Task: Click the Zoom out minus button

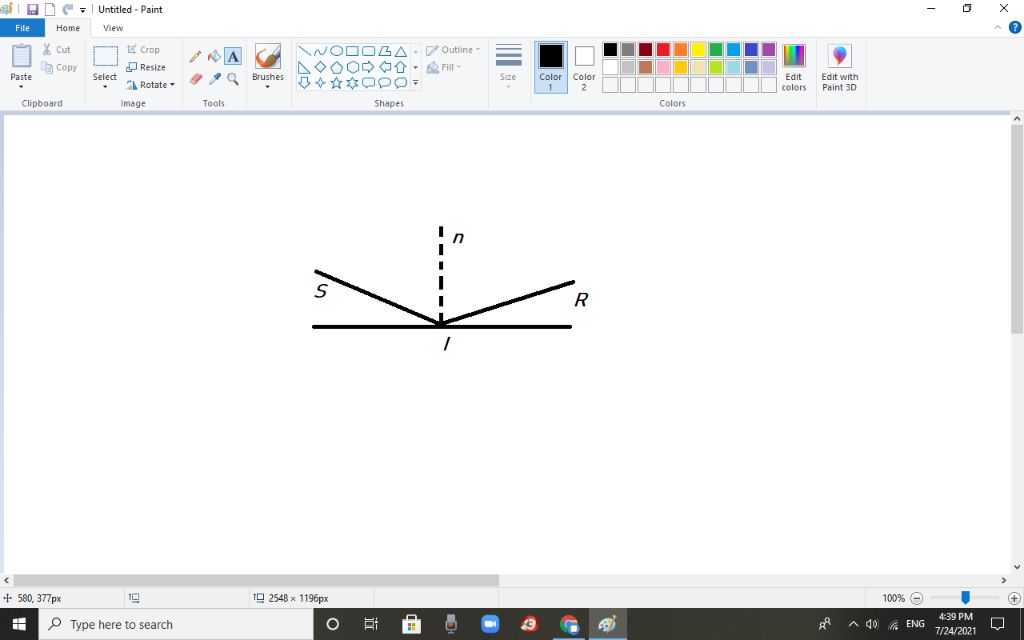Action: [916, 598]
